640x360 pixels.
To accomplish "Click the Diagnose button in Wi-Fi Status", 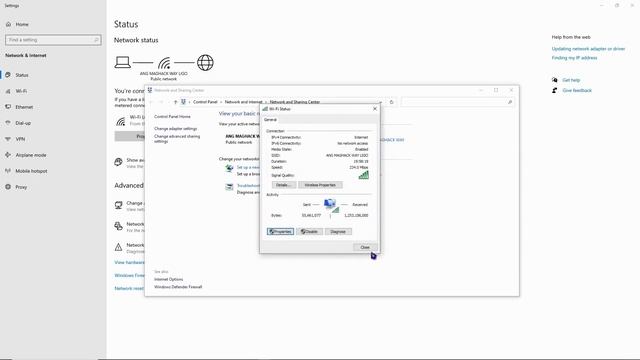I will point(338,232).
